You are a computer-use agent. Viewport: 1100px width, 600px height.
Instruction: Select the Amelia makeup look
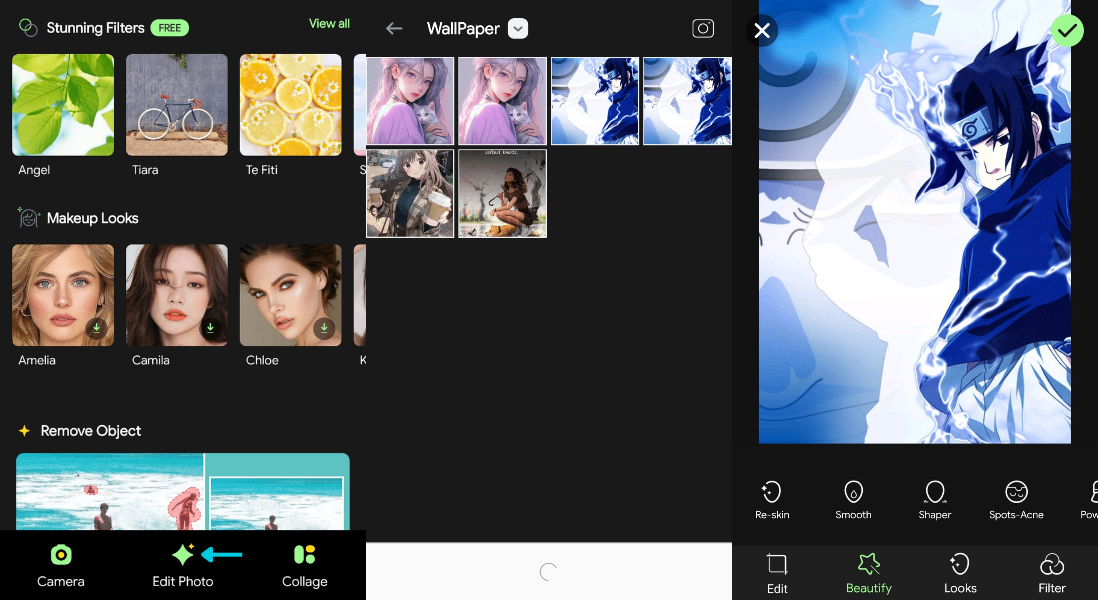pos(62,295)
